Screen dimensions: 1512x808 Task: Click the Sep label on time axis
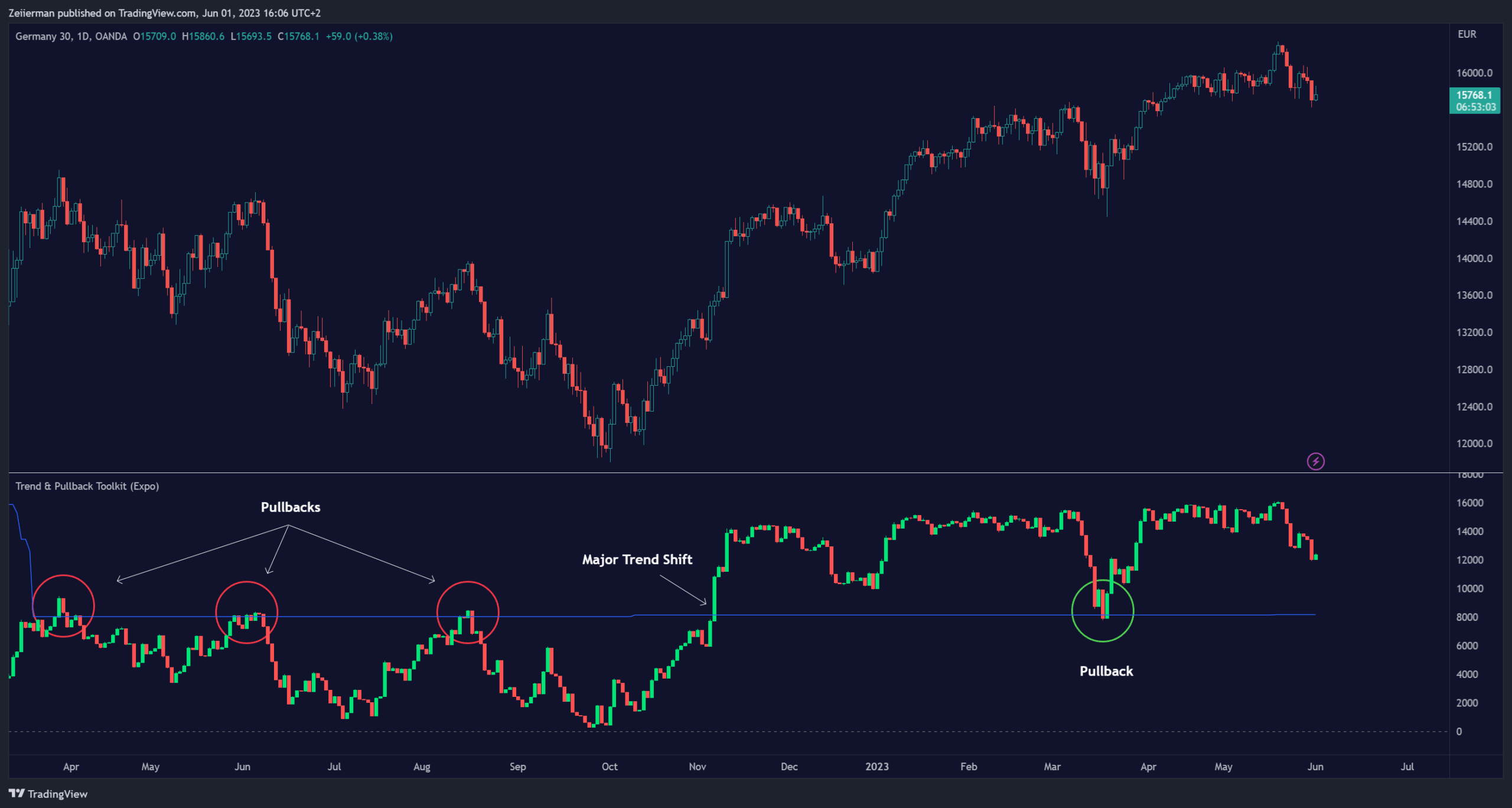(517, 767)
